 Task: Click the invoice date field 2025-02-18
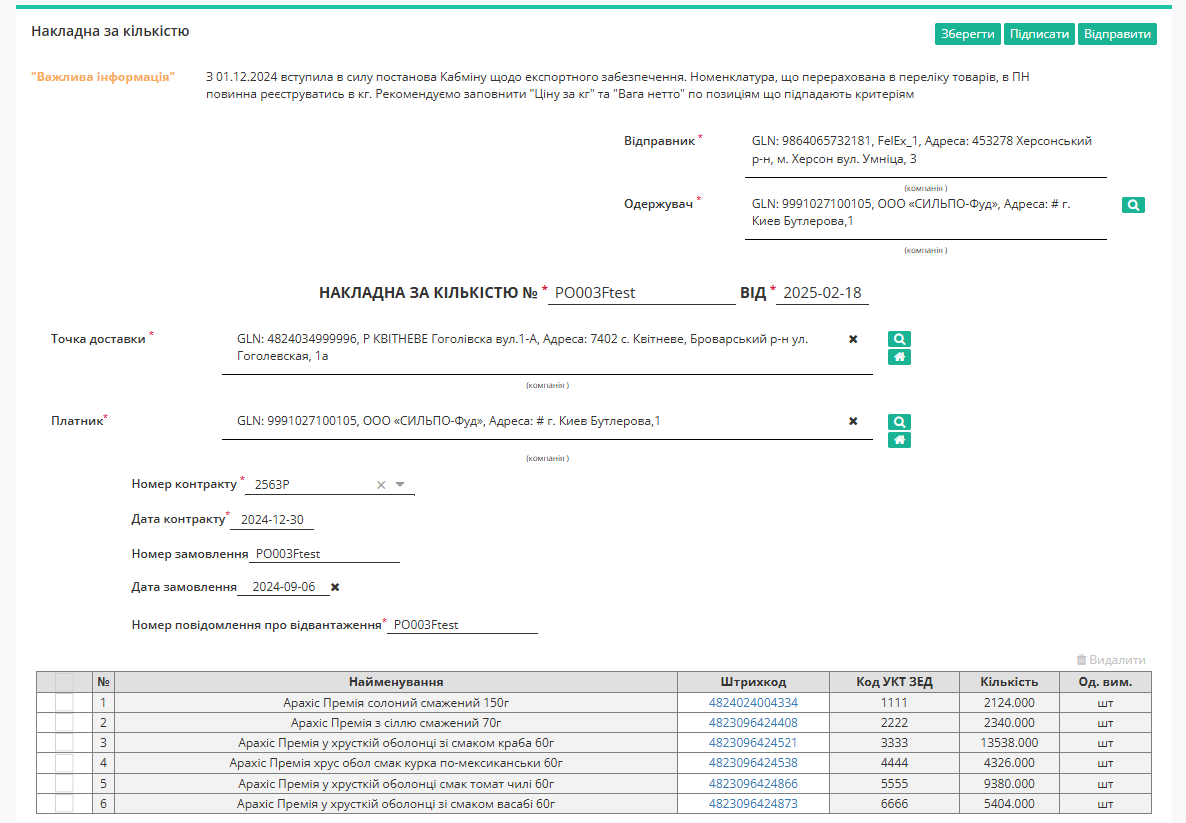pos(822,293)
